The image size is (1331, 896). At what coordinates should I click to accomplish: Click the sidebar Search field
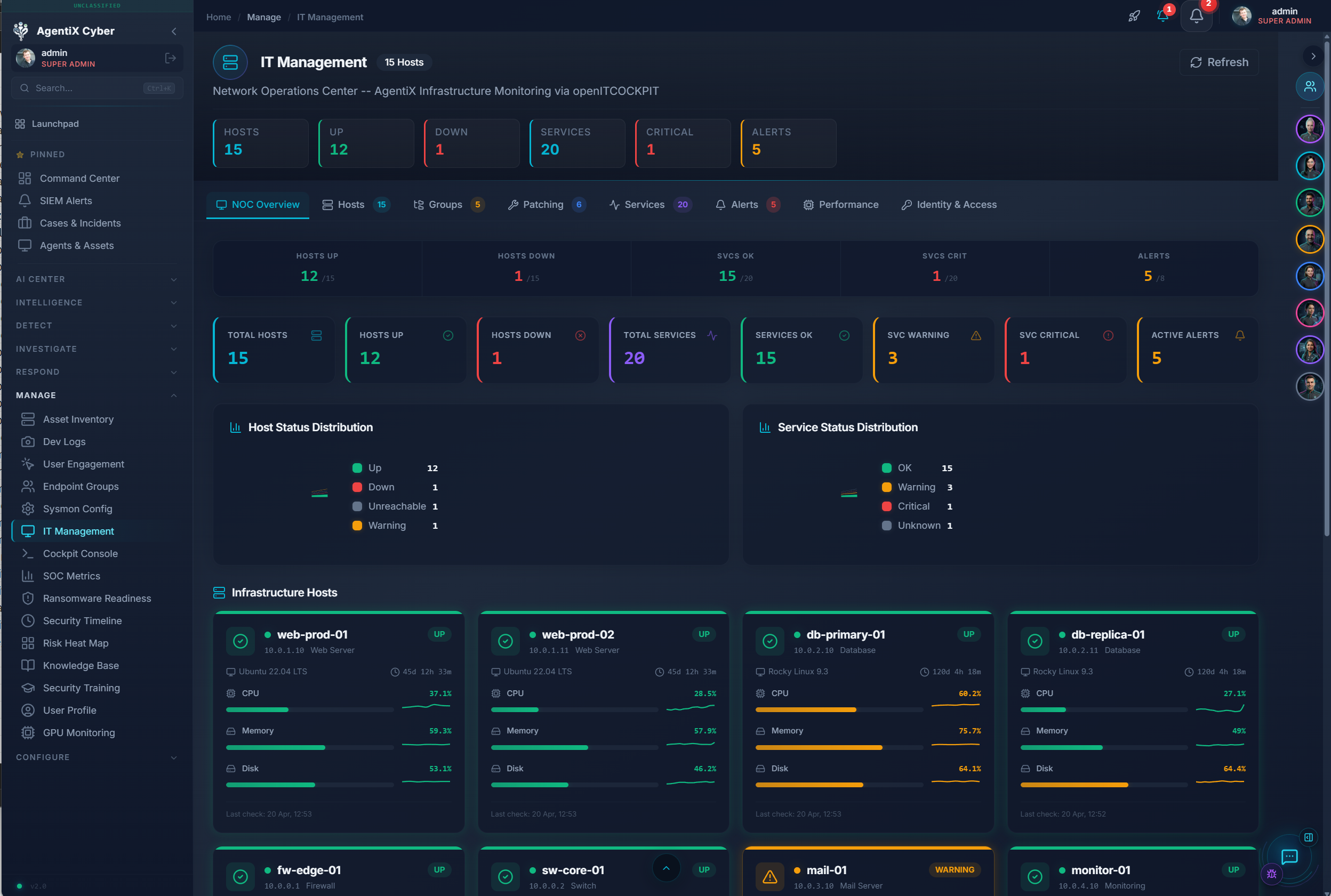click(x=86, y=88)
